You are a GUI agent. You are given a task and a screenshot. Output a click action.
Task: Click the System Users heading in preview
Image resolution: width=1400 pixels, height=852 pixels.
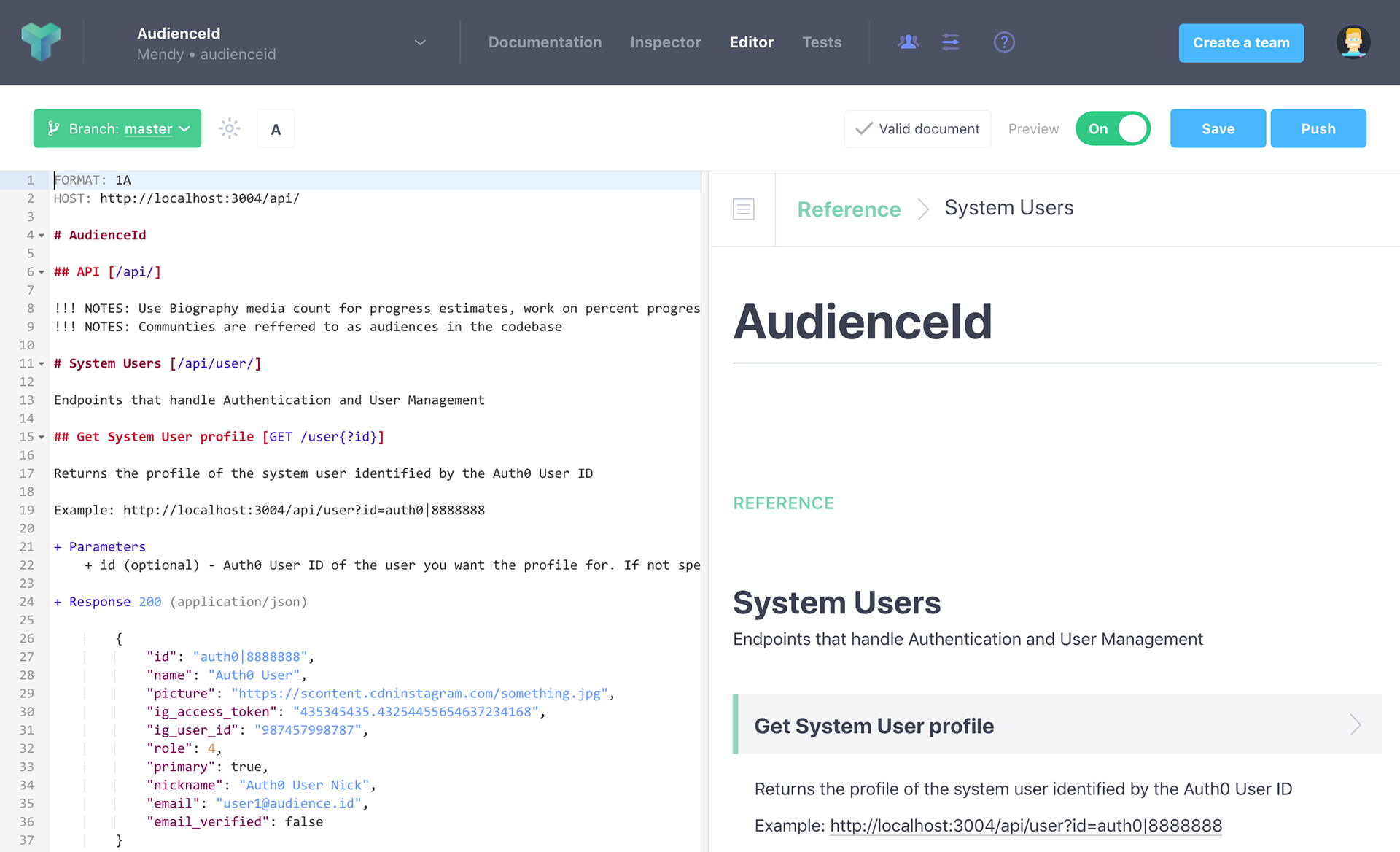pyautogui.click(x=836, y=603)
